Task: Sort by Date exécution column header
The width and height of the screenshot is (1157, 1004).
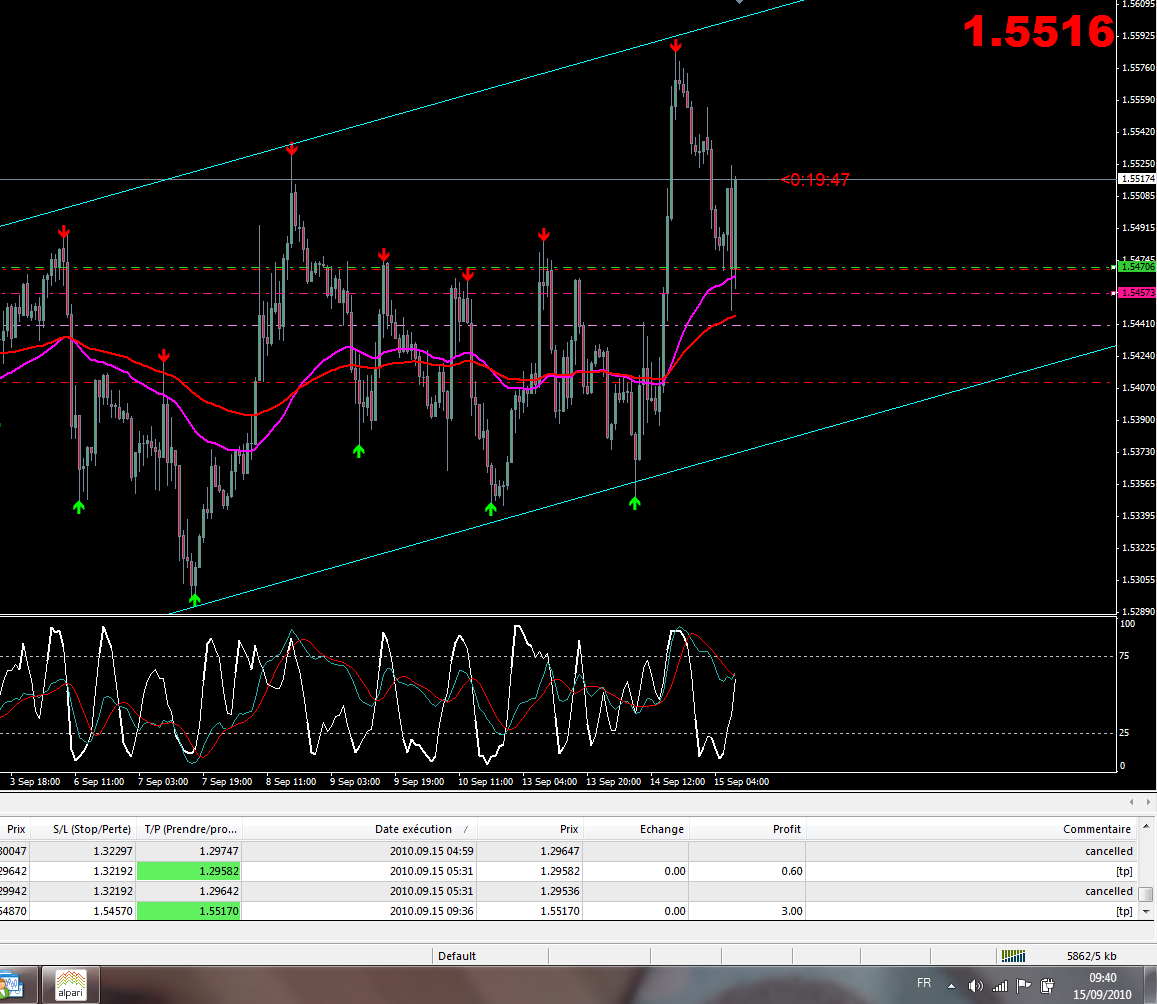Action: tap(413, 829)
